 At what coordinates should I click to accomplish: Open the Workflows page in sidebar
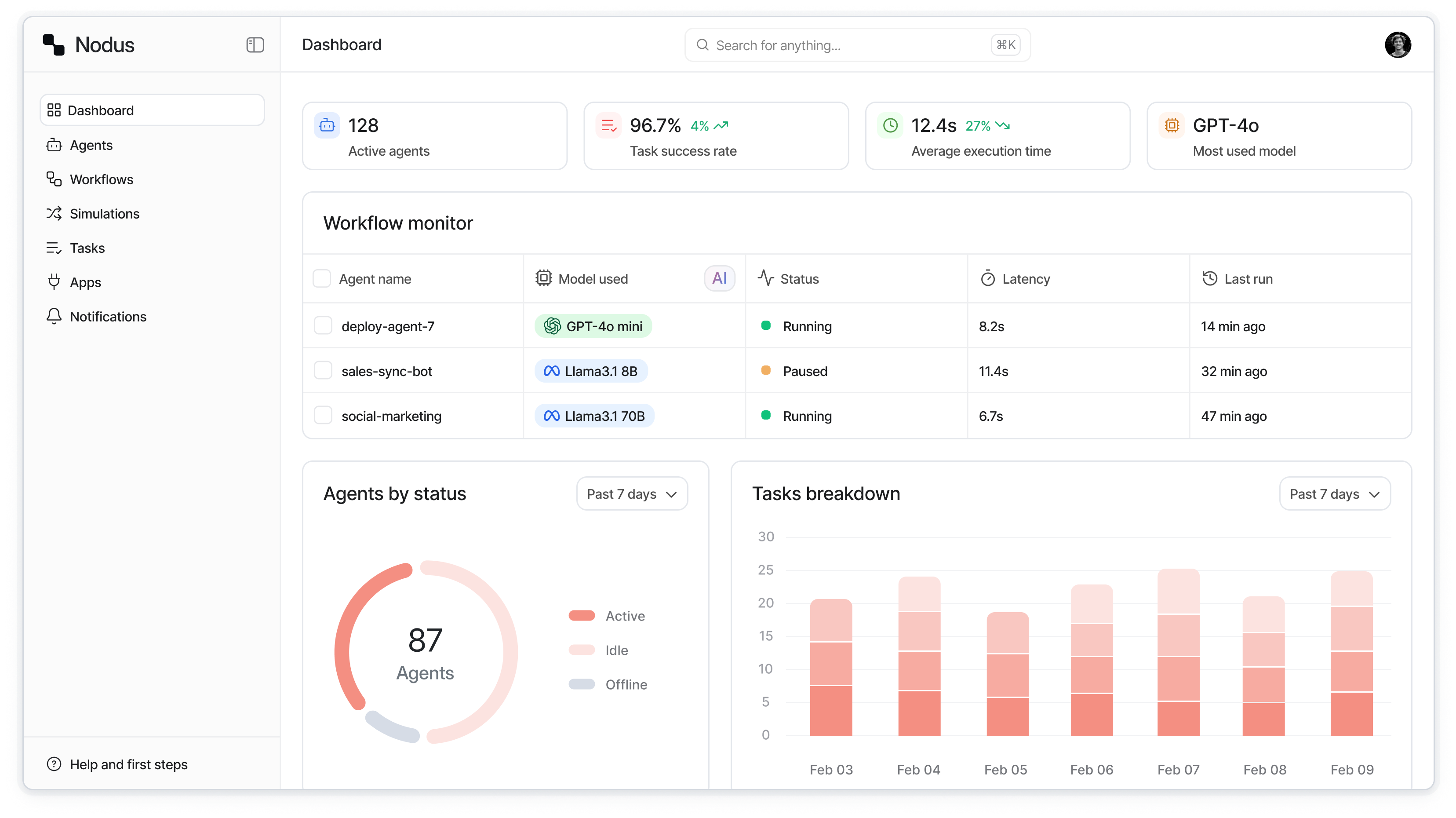tap(101, 179)
